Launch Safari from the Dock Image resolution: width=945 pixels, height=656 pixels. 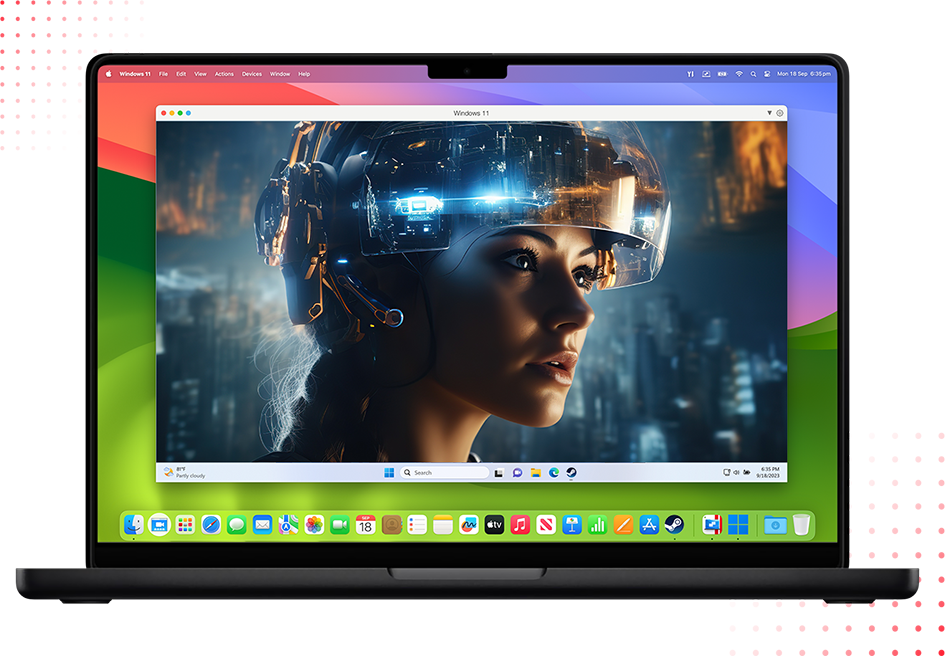[209, 522]
